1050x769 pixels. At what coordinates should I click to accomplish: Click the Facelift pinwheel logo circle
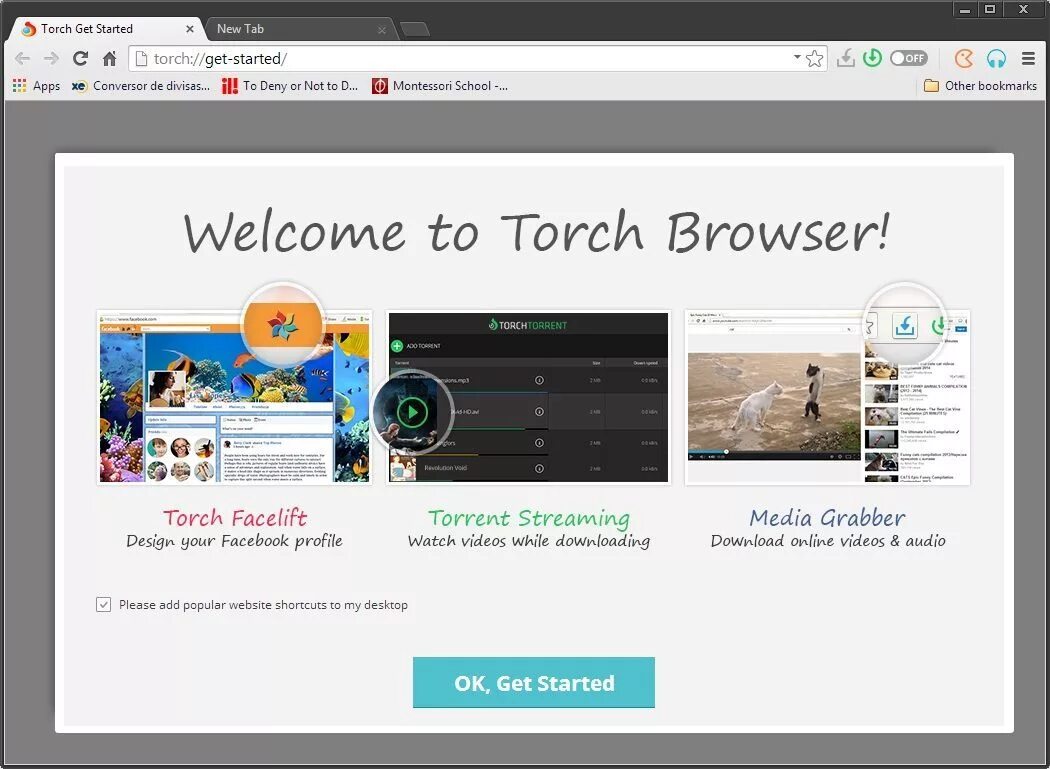tap(283, 325)
